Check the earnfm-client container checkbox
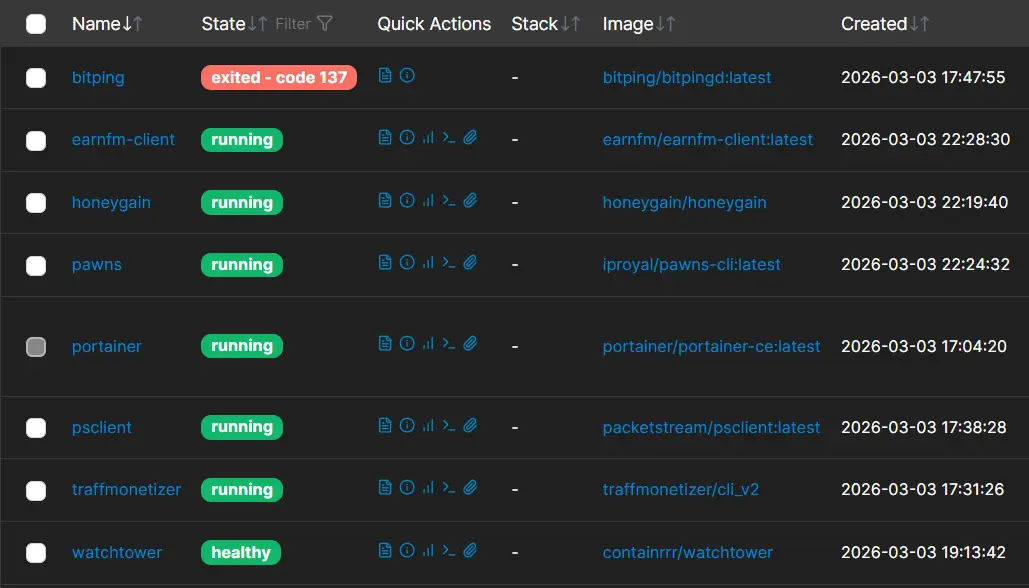The width and height of the screenshot is (1029, 588). click(36, 140)
